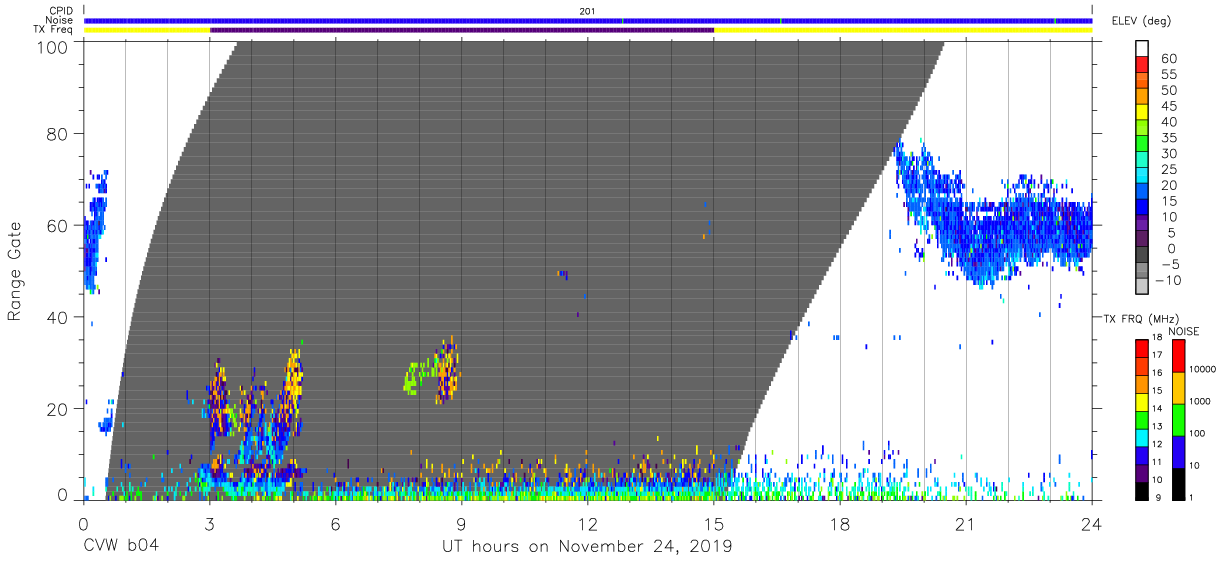Click the 12 tick on the UT hours axis

(587, 523)
